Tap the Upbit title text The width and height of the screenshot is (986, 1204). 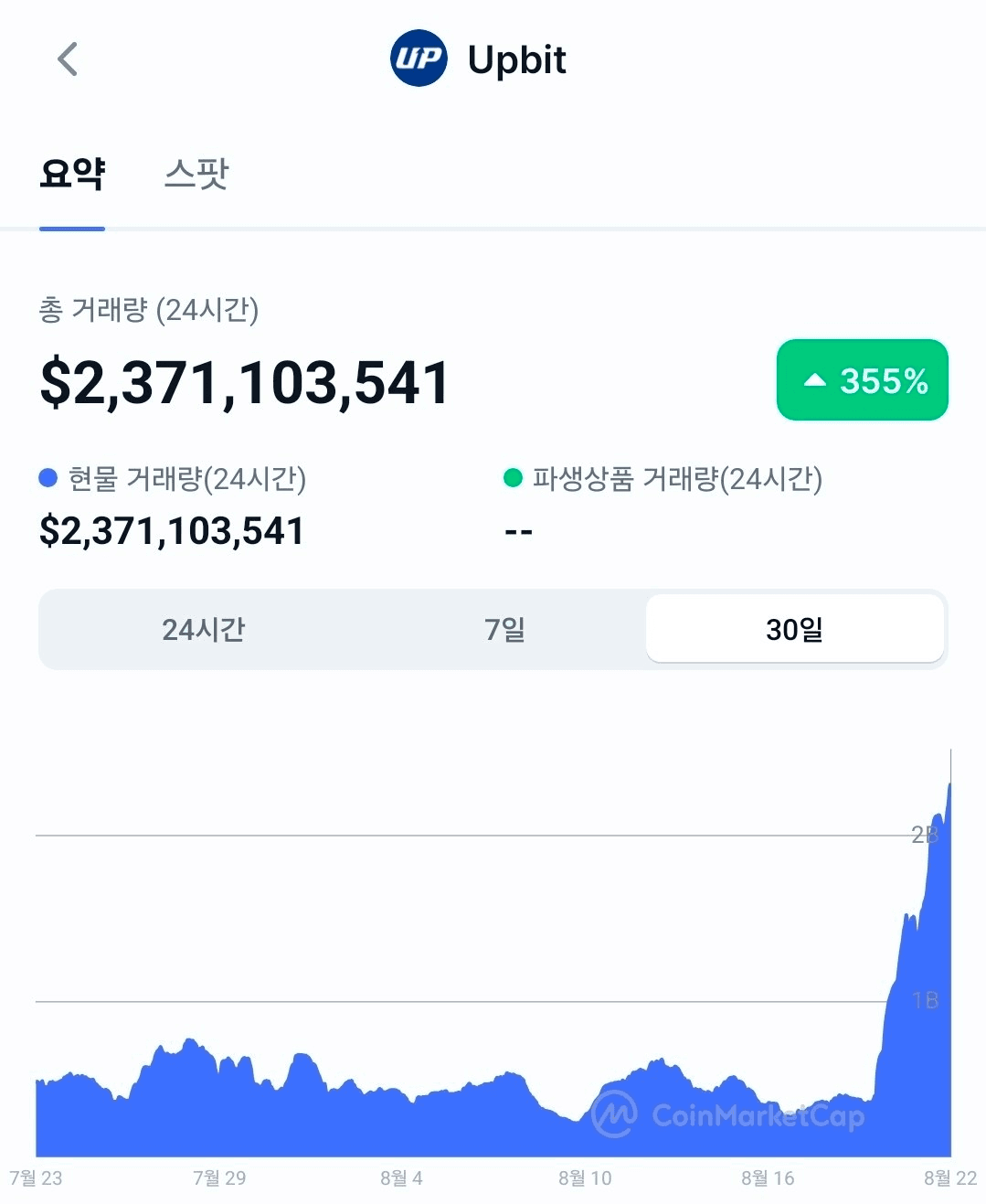pos(516,59)
